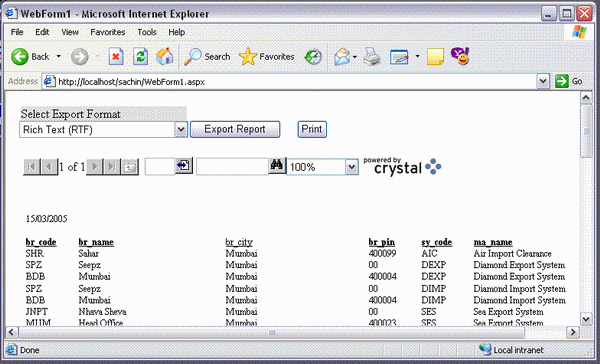This screenshot has width=600, height=364.
Task: Refresh the page with the Refresh icon
Action: [x=140, y=57]
